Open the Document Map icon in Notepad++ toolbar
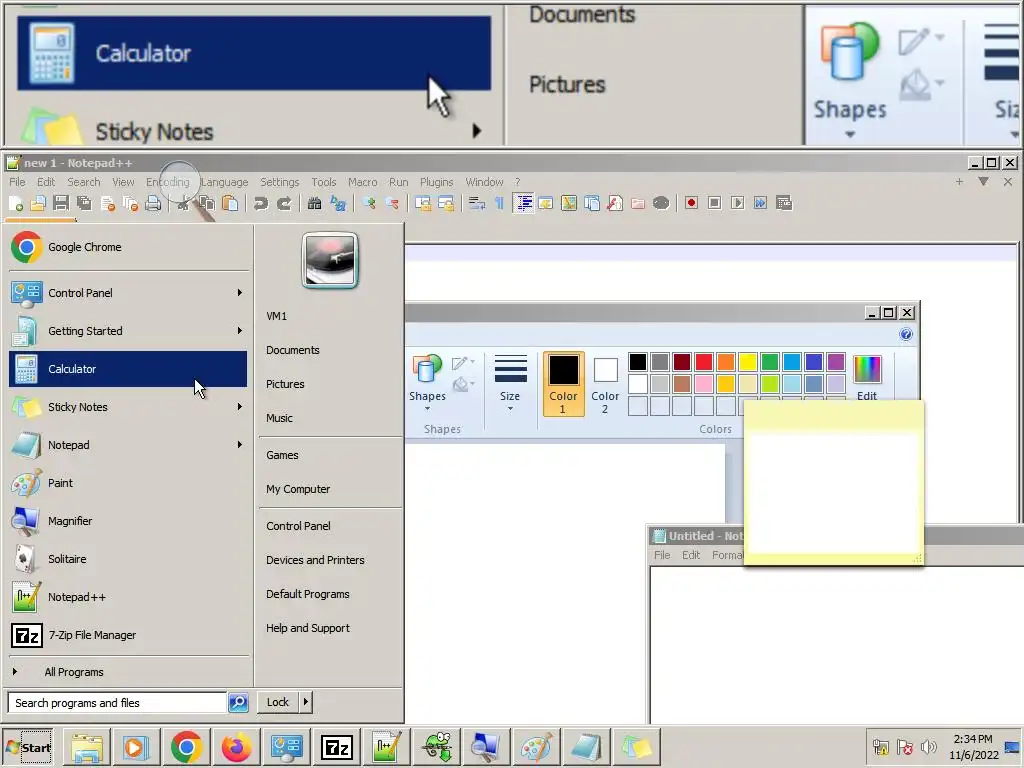This screenshot has height=768, width=1024. (x=569, y=203)
